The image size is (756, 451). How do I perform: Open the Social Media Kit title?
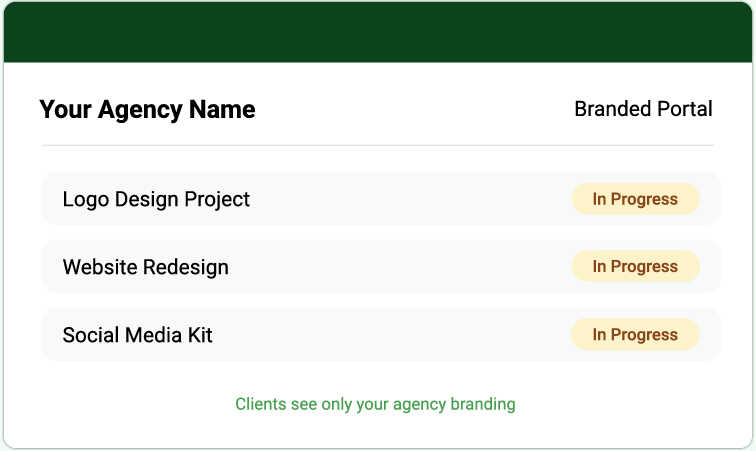pos(137,335)
